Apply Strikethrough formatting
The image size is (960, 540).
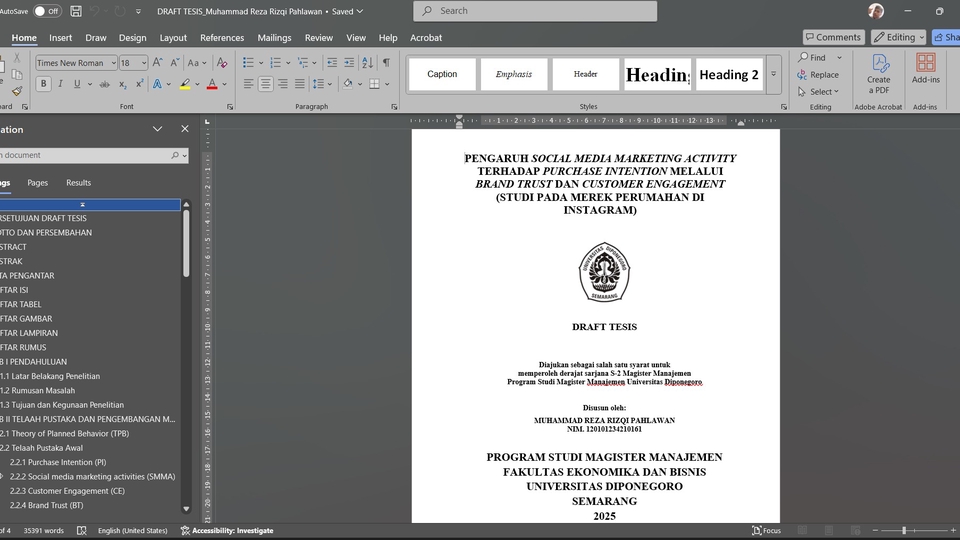pyautogui.click(x=105, y=84)
